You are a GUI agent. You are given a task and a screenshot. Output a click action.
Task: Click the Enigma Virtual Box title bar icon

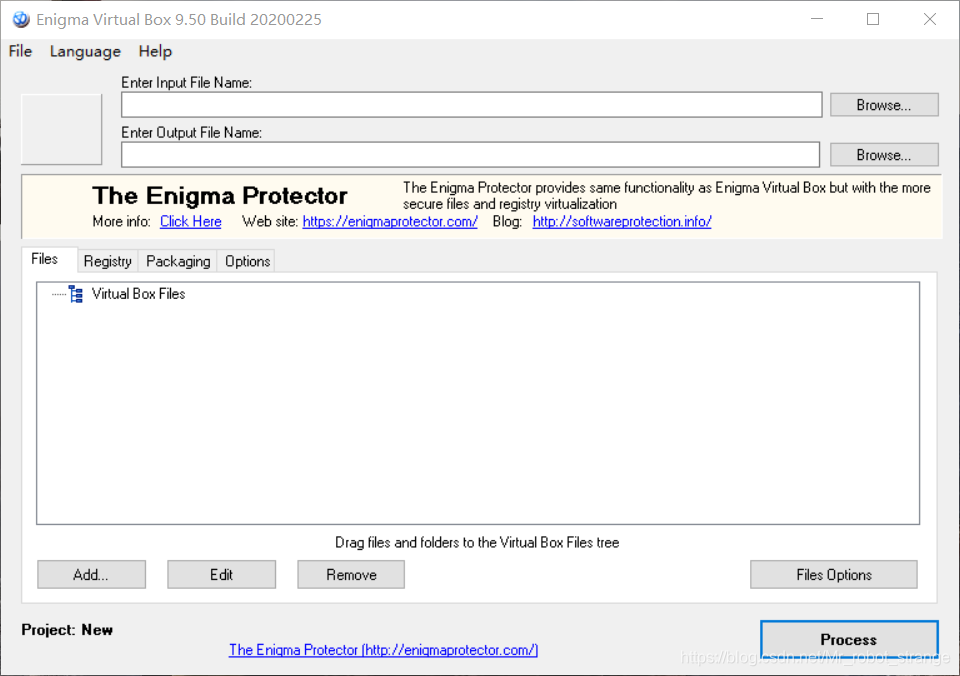click(x=21, y=20)
